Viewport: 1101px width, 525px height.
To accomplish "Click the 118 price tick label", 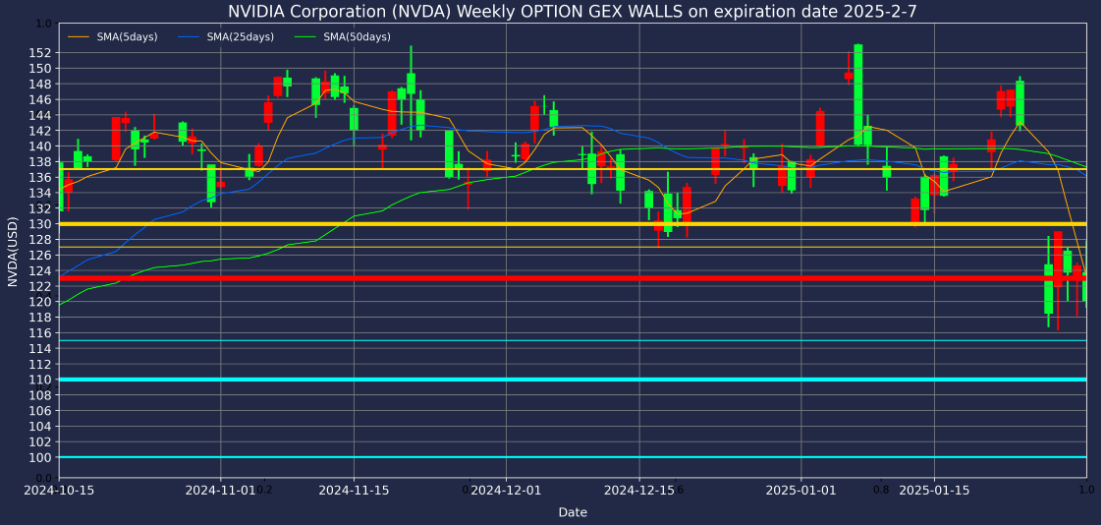I will pyautogui.click(x=41, y=317).
